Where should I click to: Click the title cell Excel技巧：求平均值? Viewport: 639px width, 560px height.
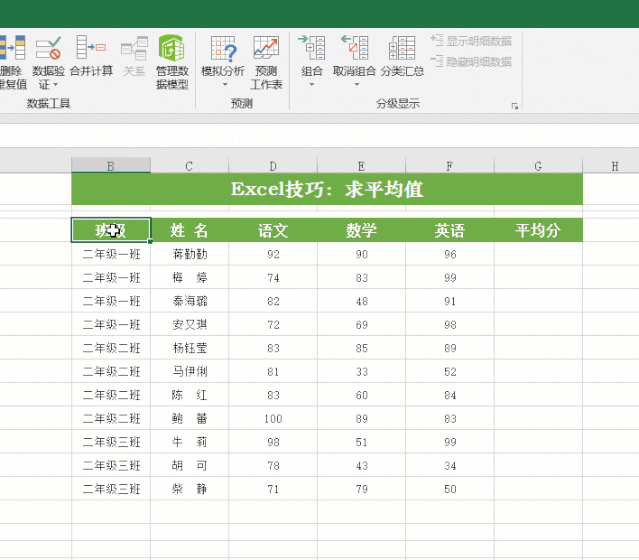click(x=327, y=189)
